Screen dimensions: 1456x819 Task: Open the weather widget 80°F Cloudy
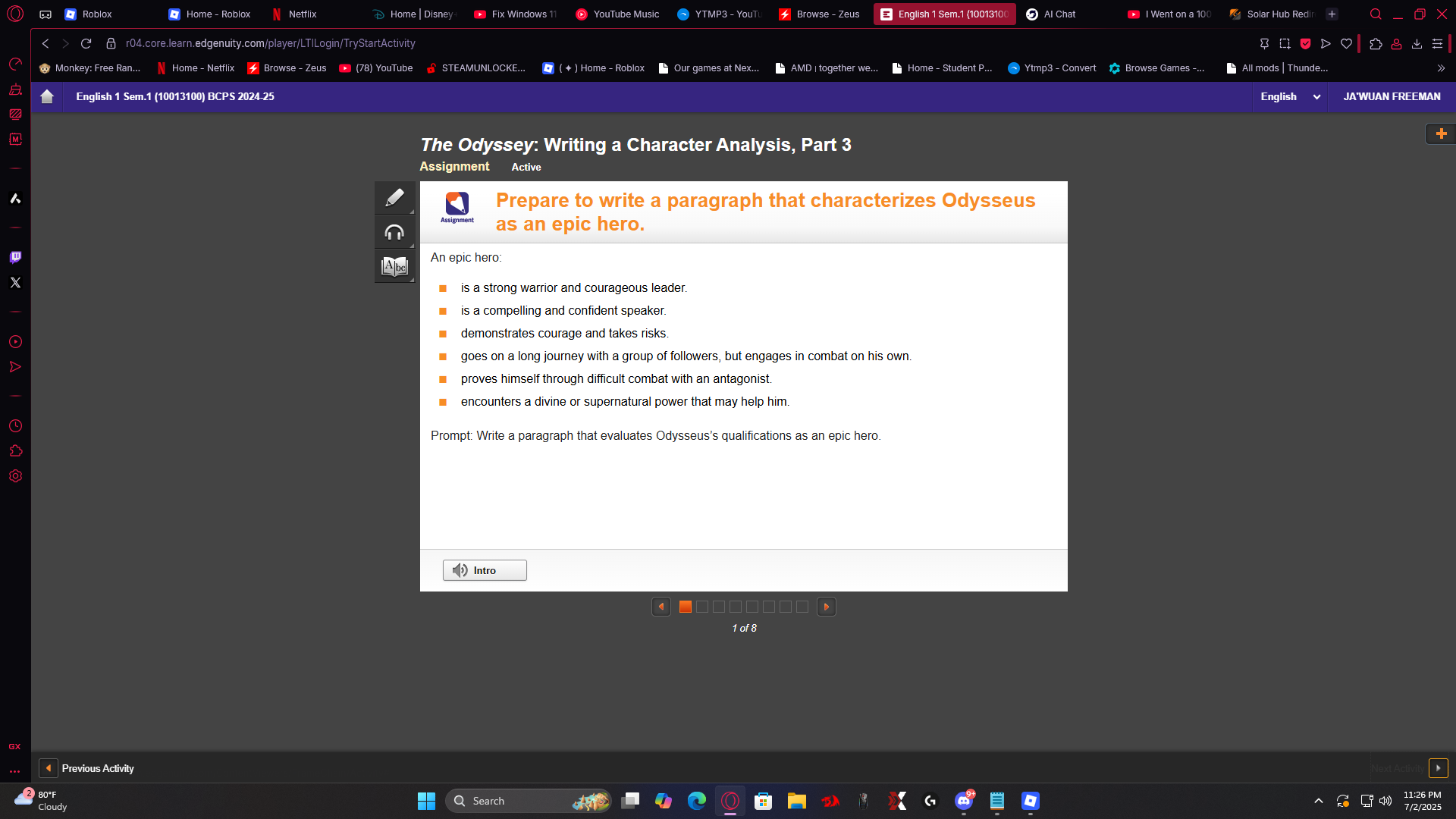click(42, 801)
